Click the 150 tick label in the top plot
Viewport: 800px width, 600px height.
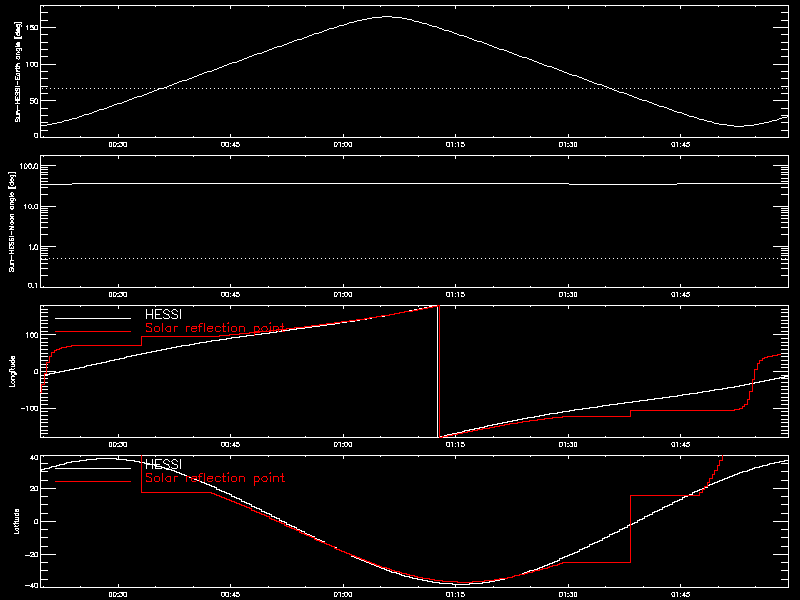[x=32, y=28]
